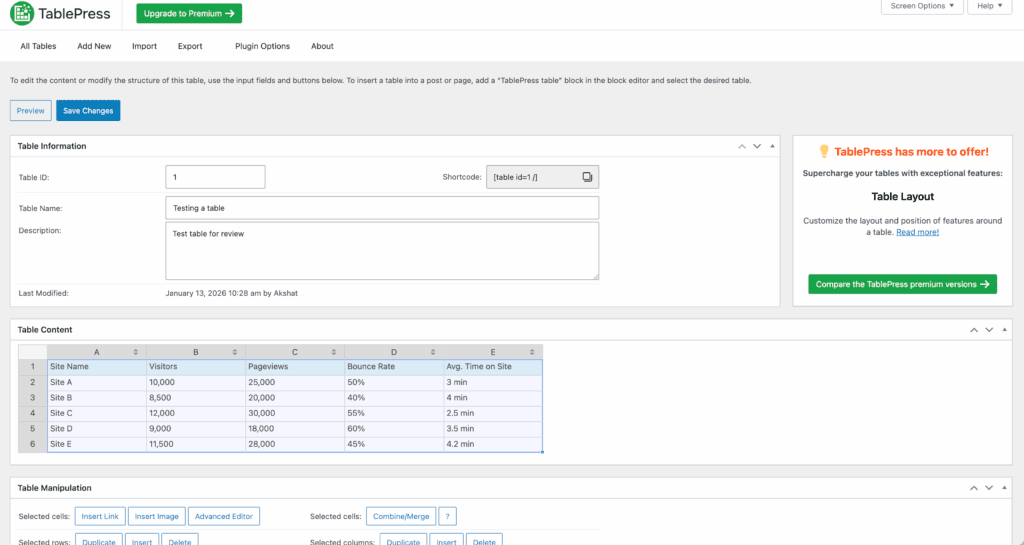Open the Add New tab
This screenshot has height=545, width=1024.
coord(94,46)
